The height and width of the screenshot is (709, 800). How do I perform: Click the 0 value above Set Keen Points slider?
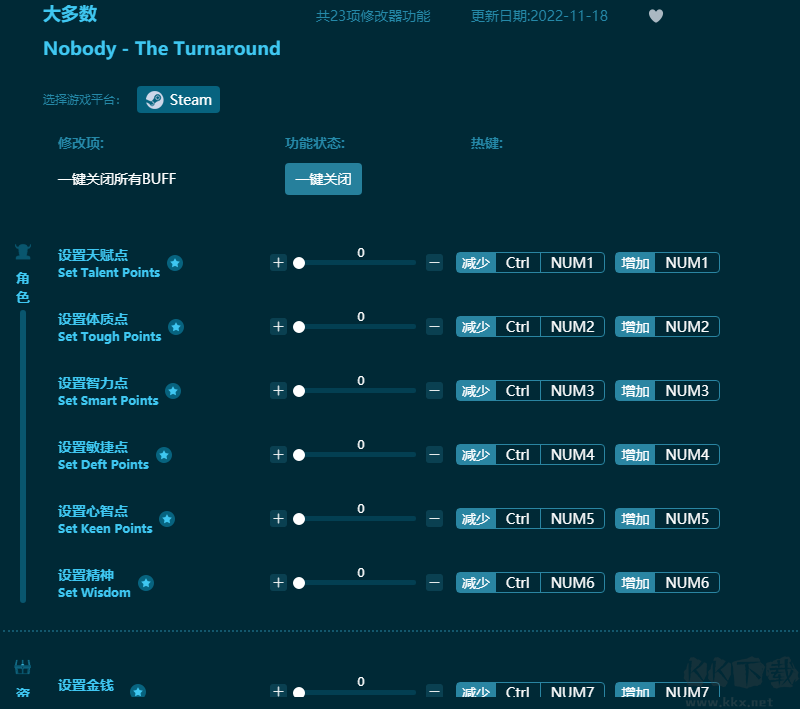(x=360, y=508)
